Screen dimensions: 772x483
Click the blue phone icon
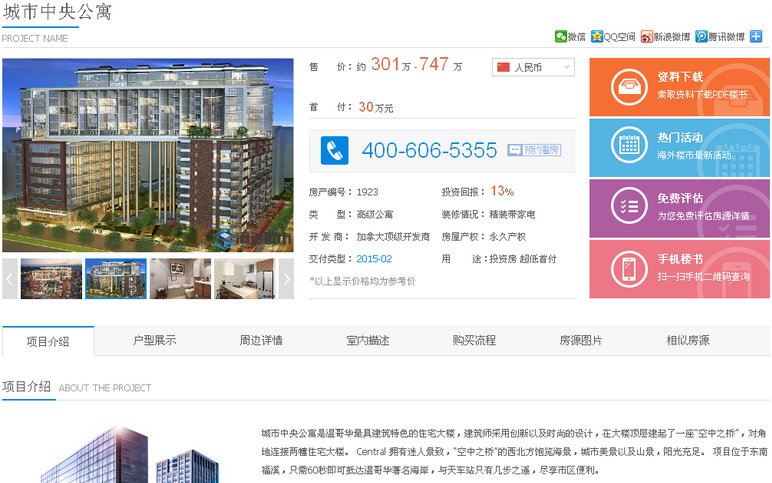[x=334, y=150]
